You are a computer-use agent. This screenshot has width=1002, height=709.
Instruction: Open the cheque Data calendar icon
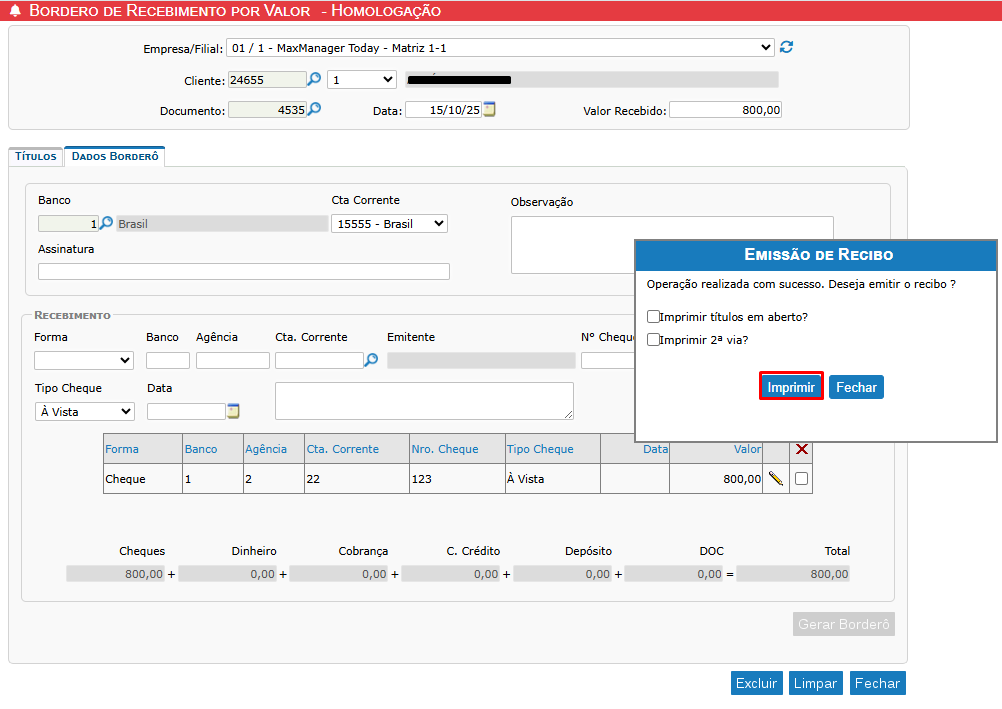[233, 411]
